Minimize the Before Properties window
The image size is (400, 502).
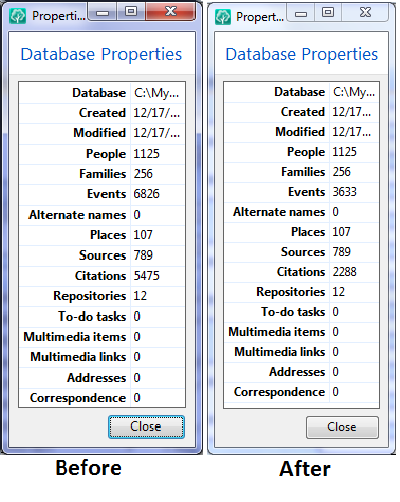coord(103,12)
